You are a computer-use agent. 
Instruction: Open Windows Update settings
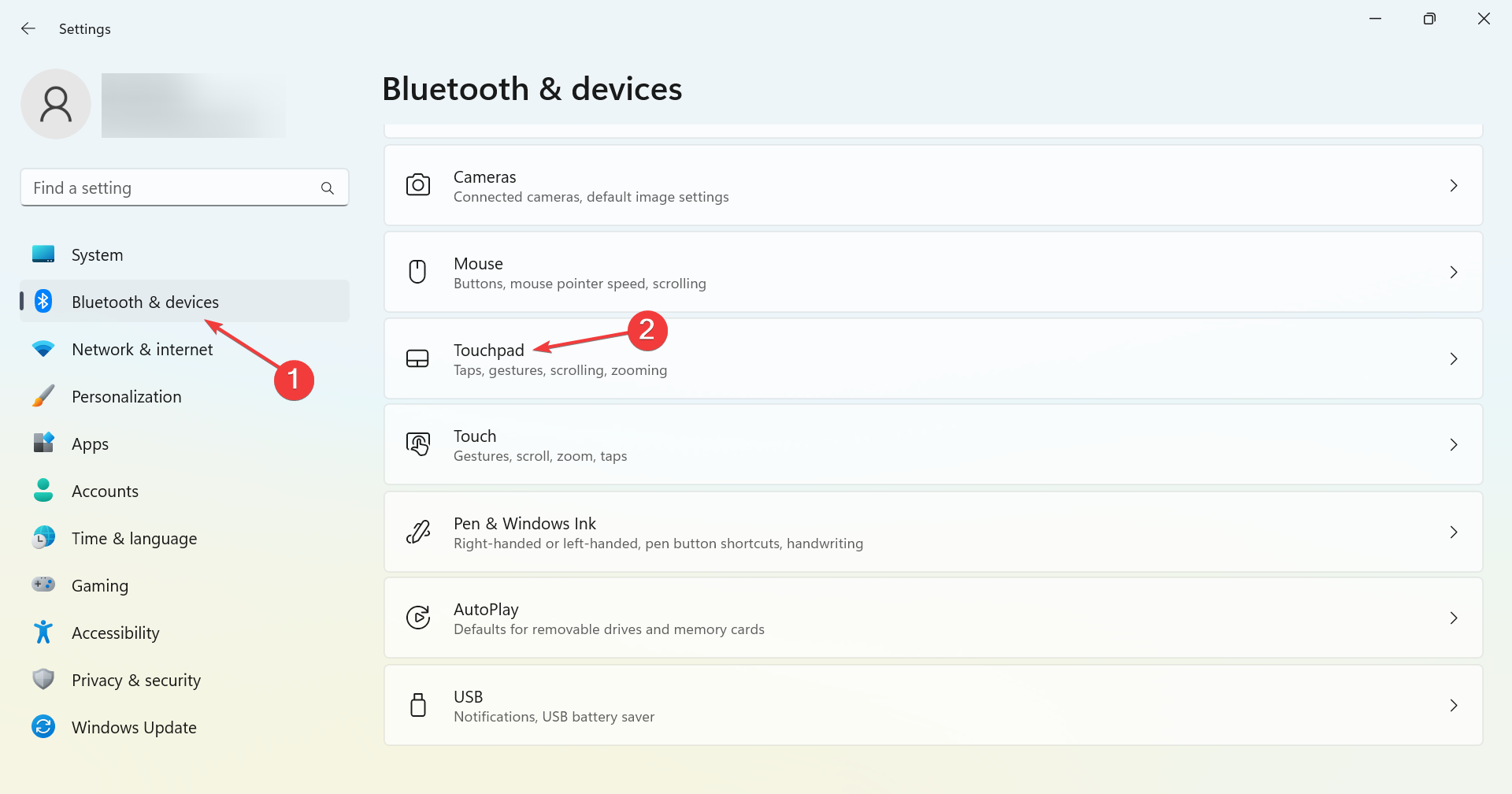(134, 727)
